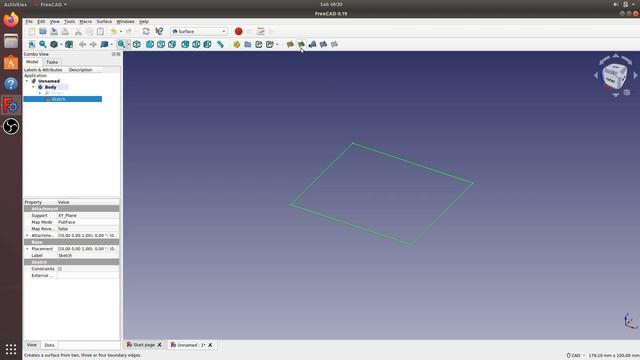
Task: Click the bounding box toggle icon
Action: click(69, 44)
